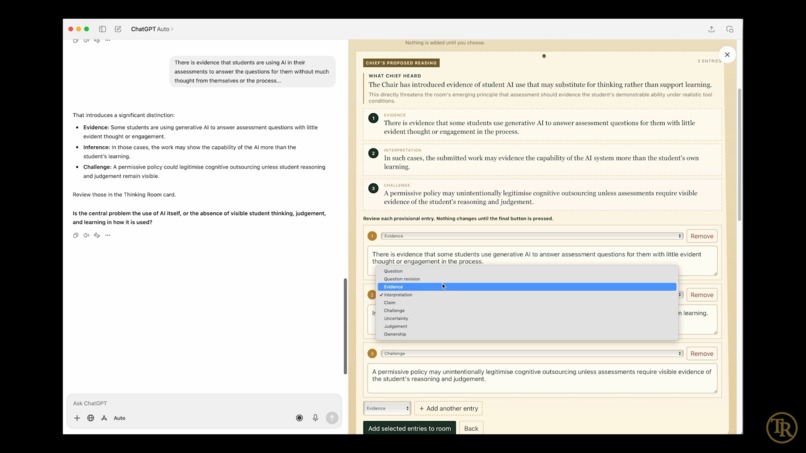The height and width of the screenshot is (453, 806).
Task: Click proposed reading item 2 Interpretation card
Action: click(x=542, y=159)
